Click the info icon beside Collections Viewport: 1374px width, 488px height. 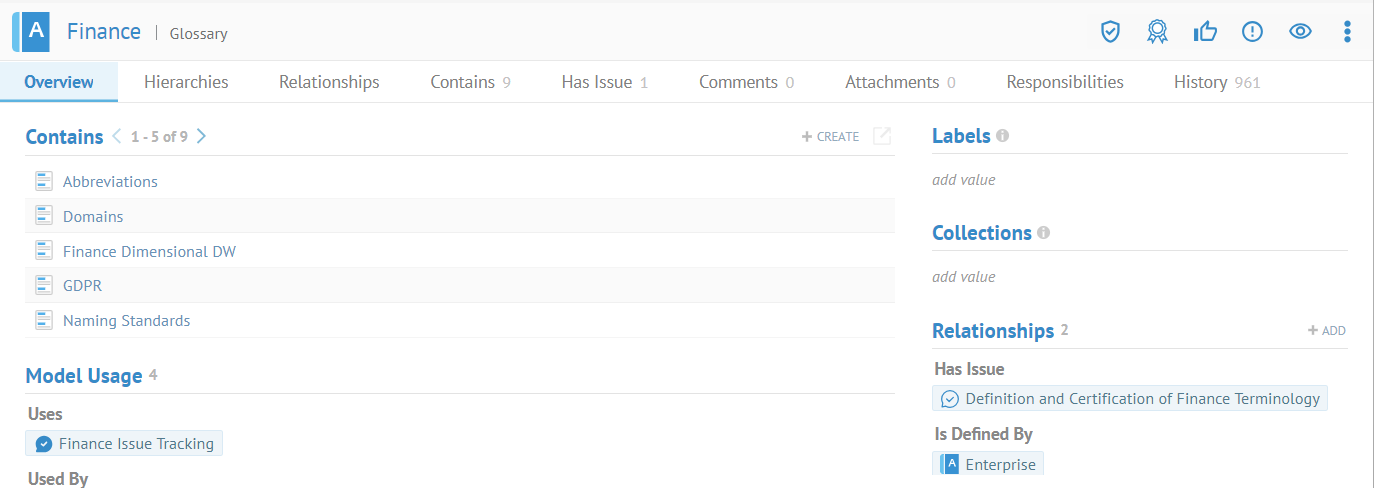pos(1044,233)
